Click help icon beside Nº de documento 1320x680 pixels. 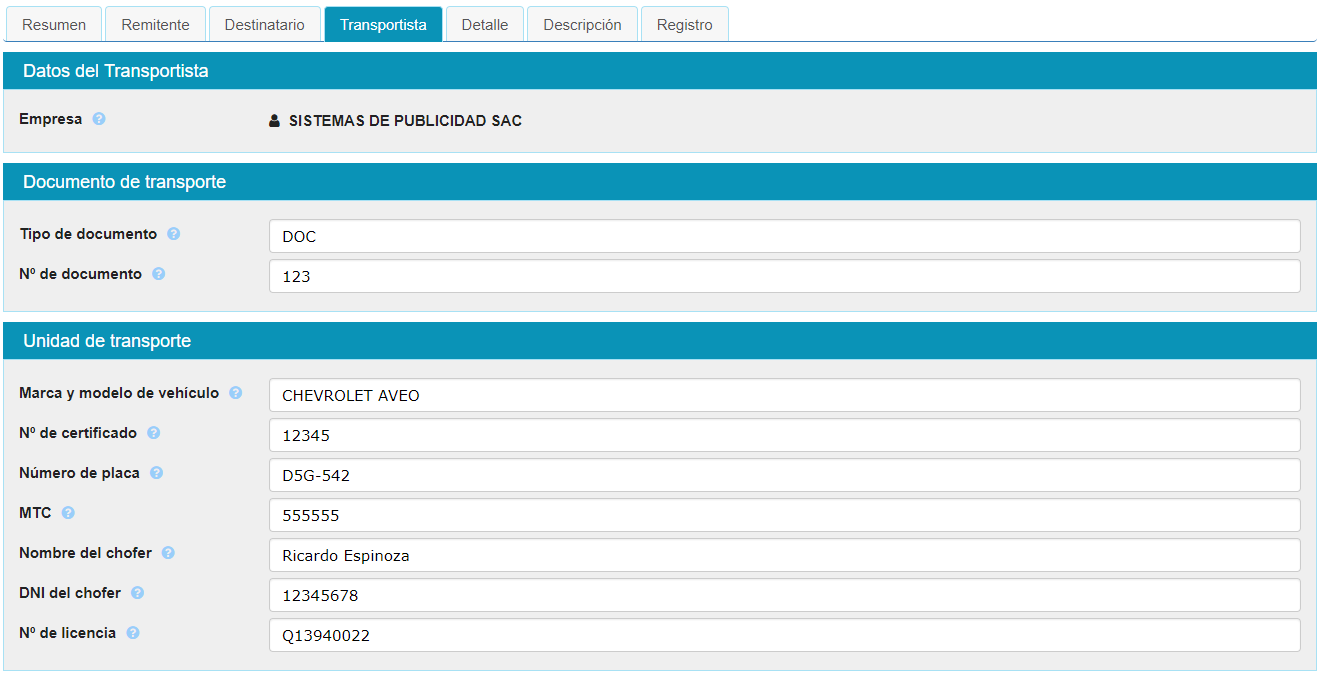point(159,274)
